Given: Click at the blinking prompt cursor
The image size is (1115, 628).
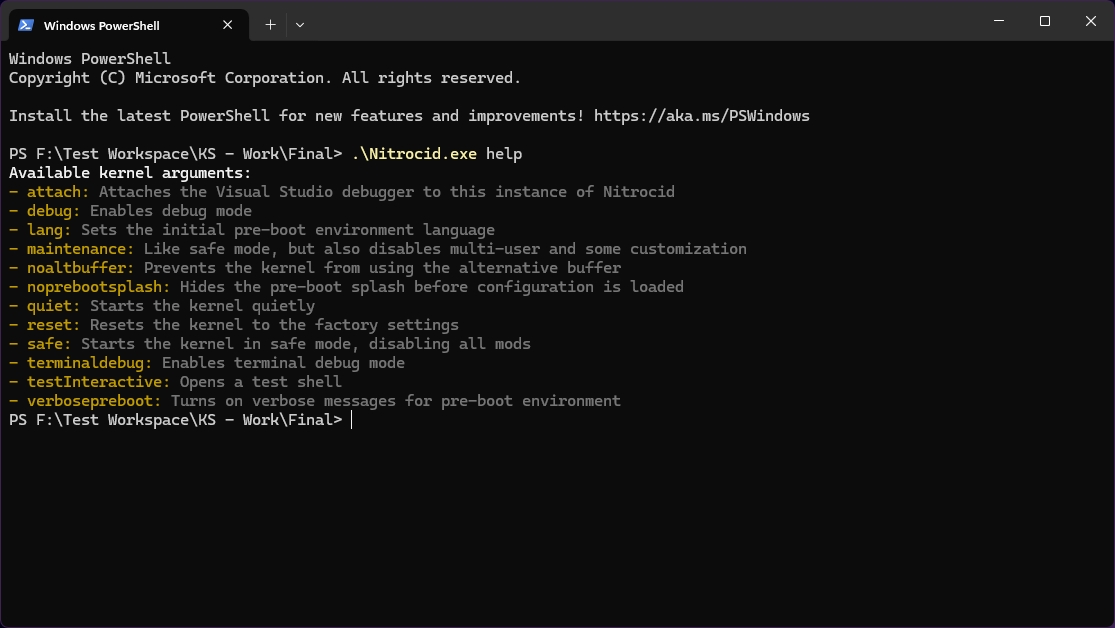Looking at the screenshot, I should coord(352,420).
